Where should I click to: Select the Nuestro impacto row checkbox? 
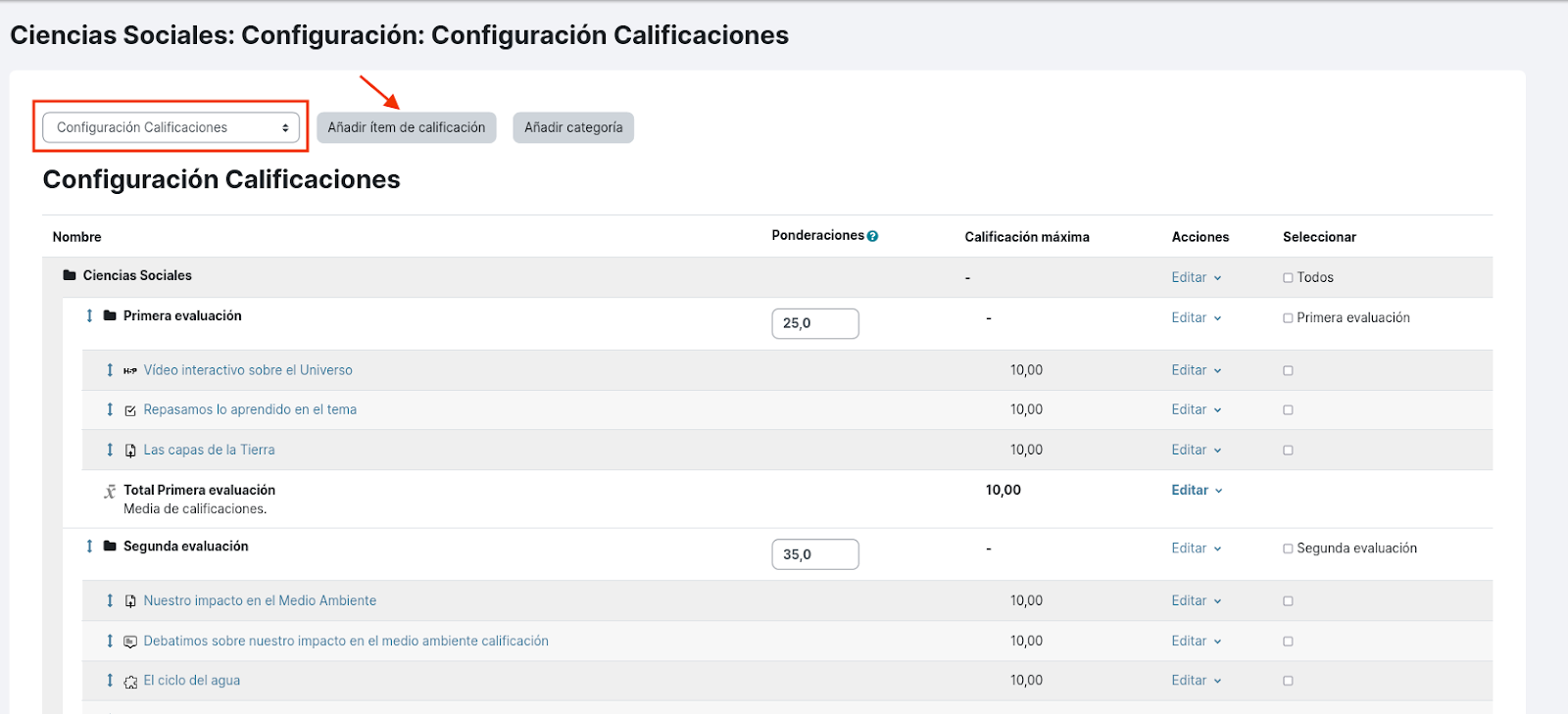tap(1288, 601)
